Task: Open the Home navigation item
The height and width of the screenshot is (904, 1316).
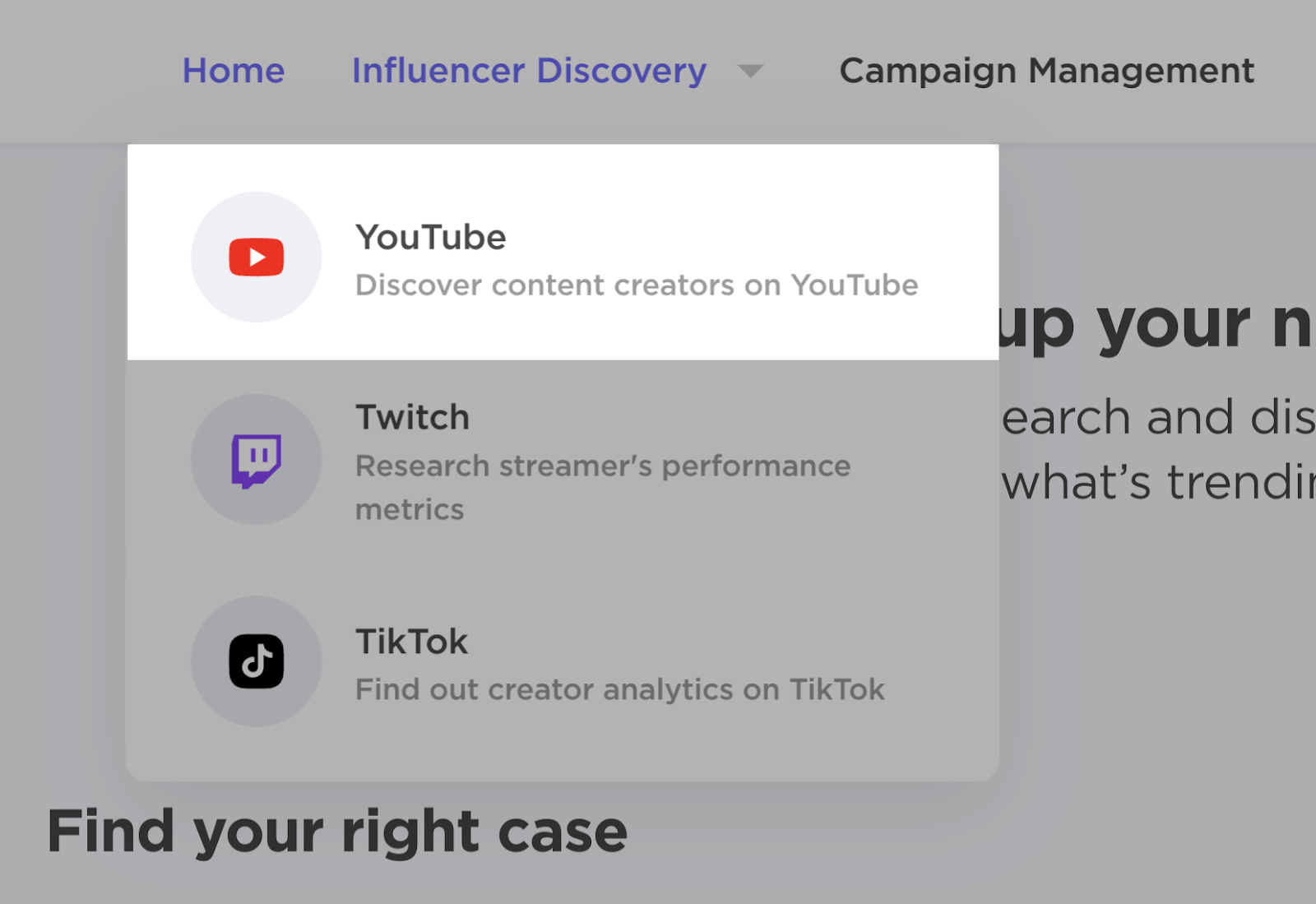Action: point(234,71)
